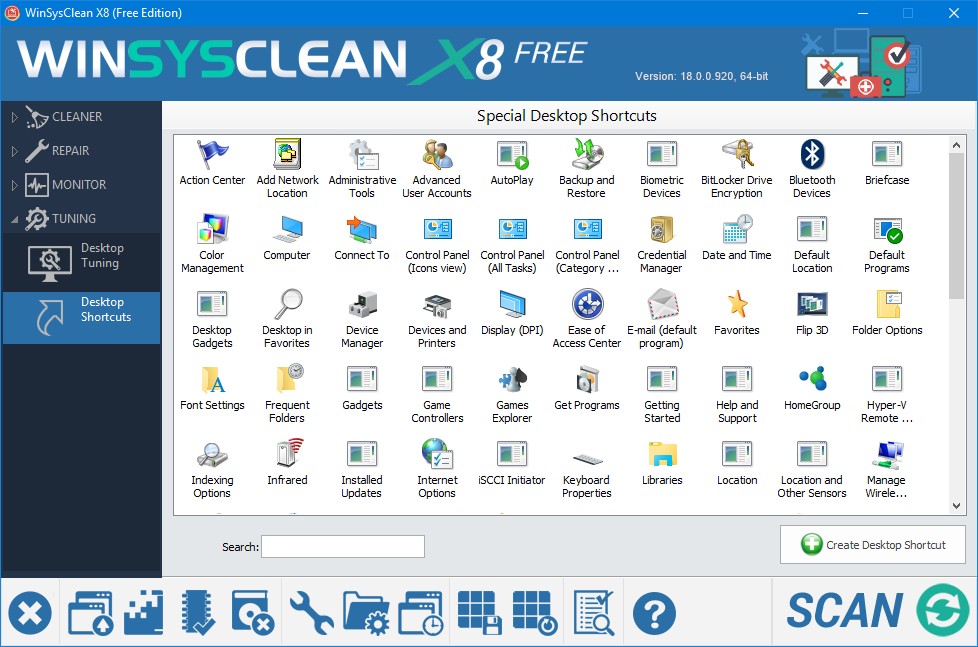Click Create Desktop Shortcut button
This screenshot has width=978, height=647.
873,545
